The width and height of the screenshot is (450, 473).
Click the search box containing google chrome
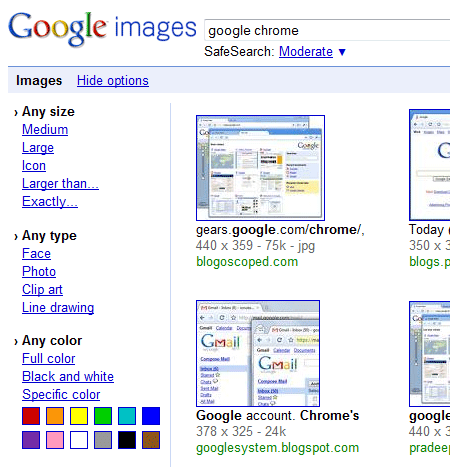327,30
